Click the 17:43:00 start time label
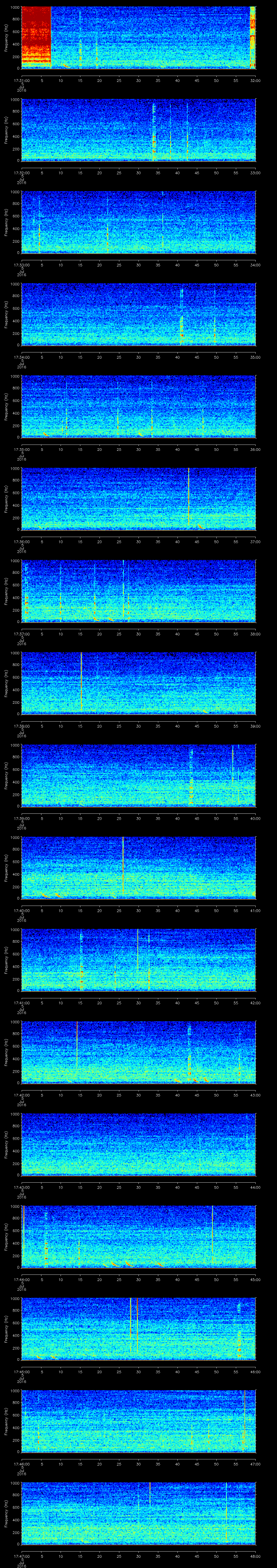The width and height of the screenshot is (277, 1568). pos(21,1187)
